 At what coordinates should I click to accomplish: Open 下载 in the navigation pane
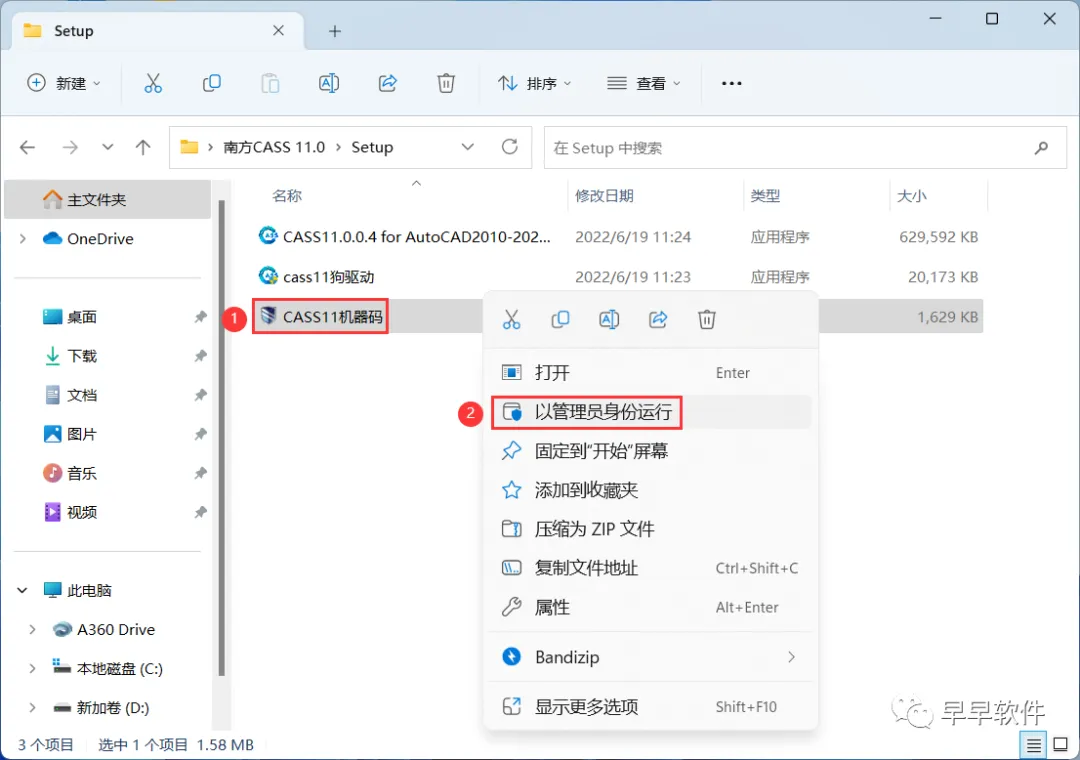click(82, 356)
